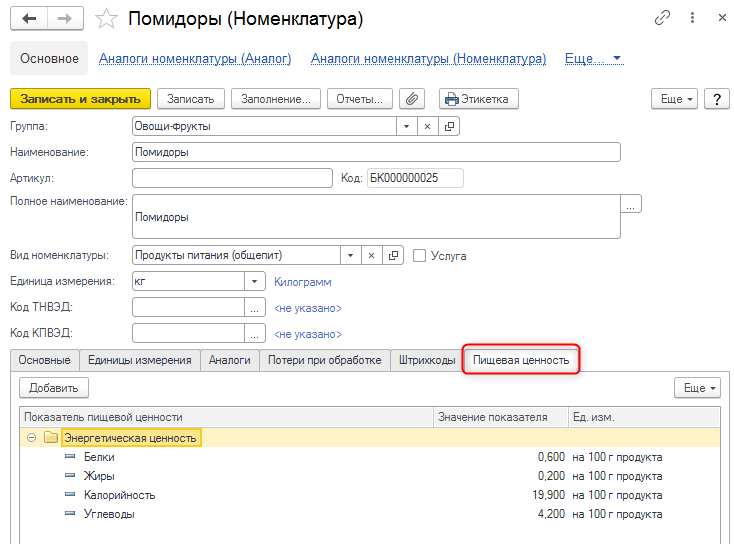Click the forward navigation arrow
This screenshot has width=734, height=544.
(x=65, y=19)
